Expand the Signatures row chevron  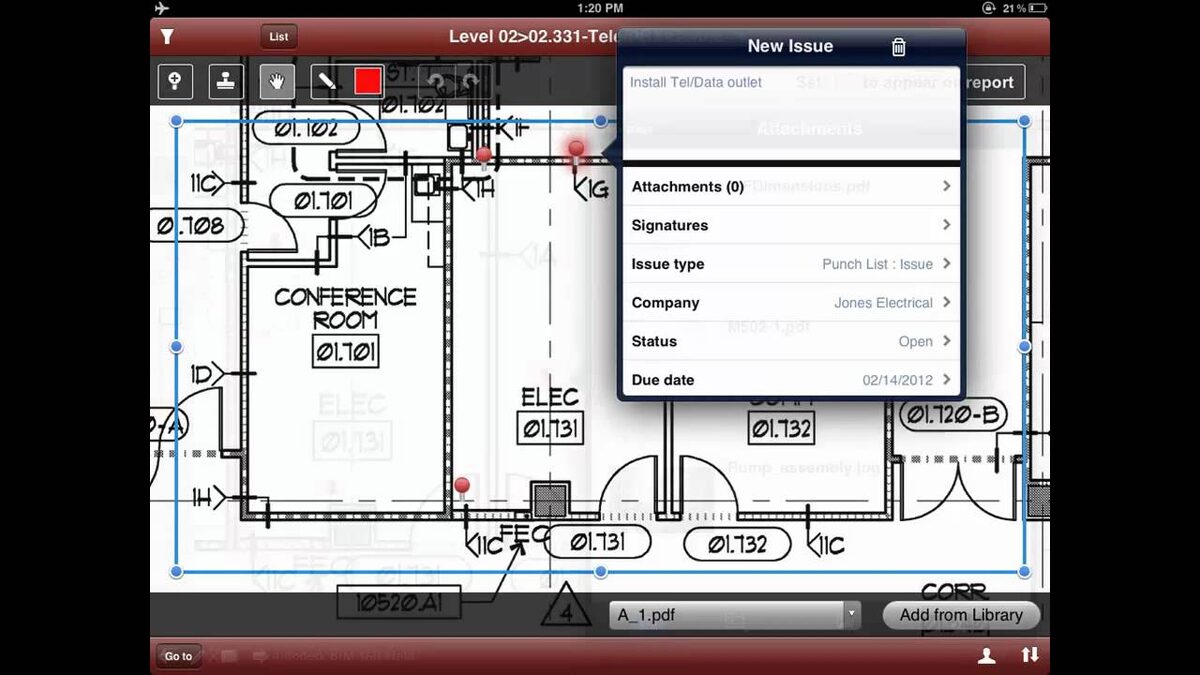click(946, 225)
